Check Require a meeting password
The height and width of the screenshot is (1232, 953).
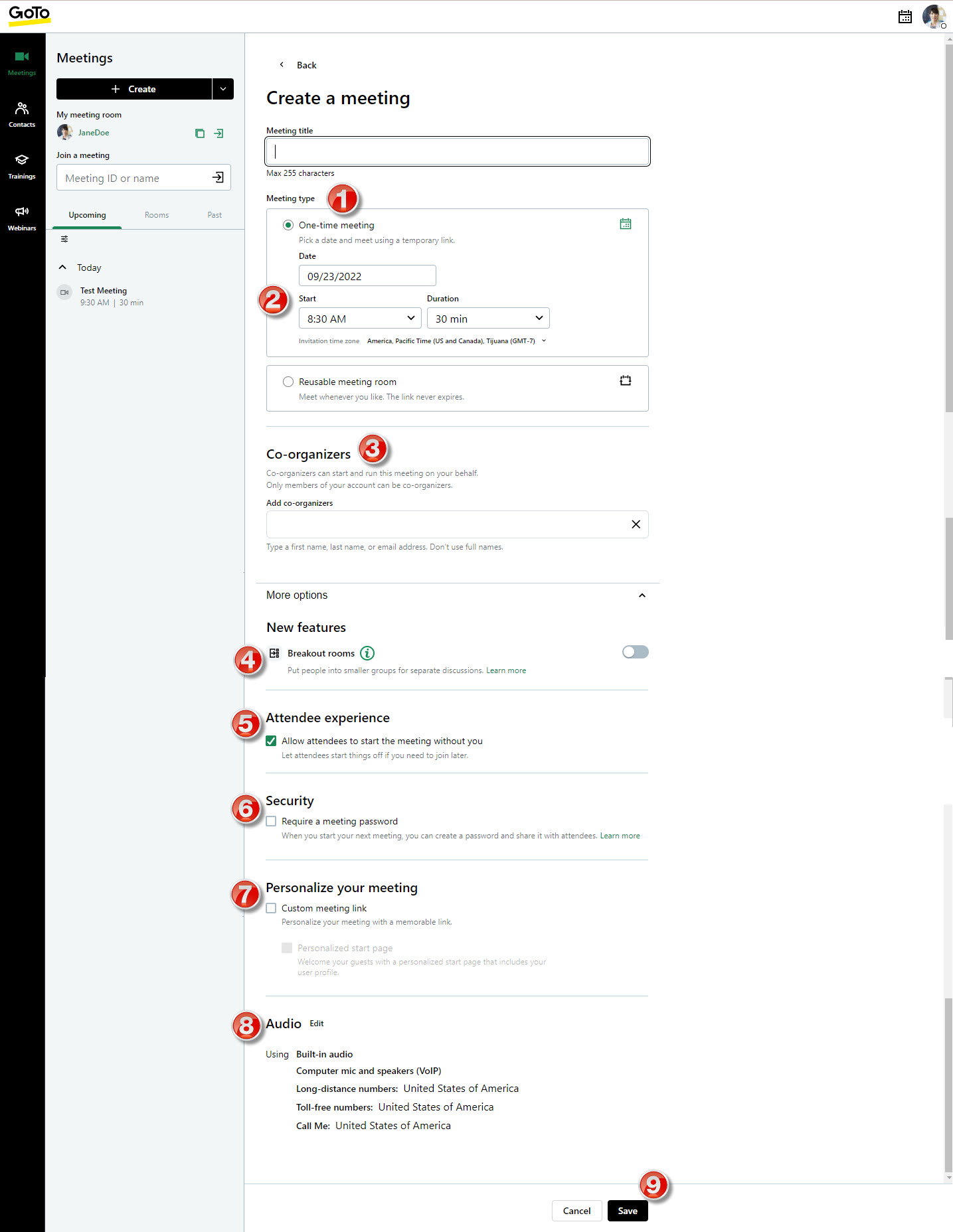[x=271, y=821]
